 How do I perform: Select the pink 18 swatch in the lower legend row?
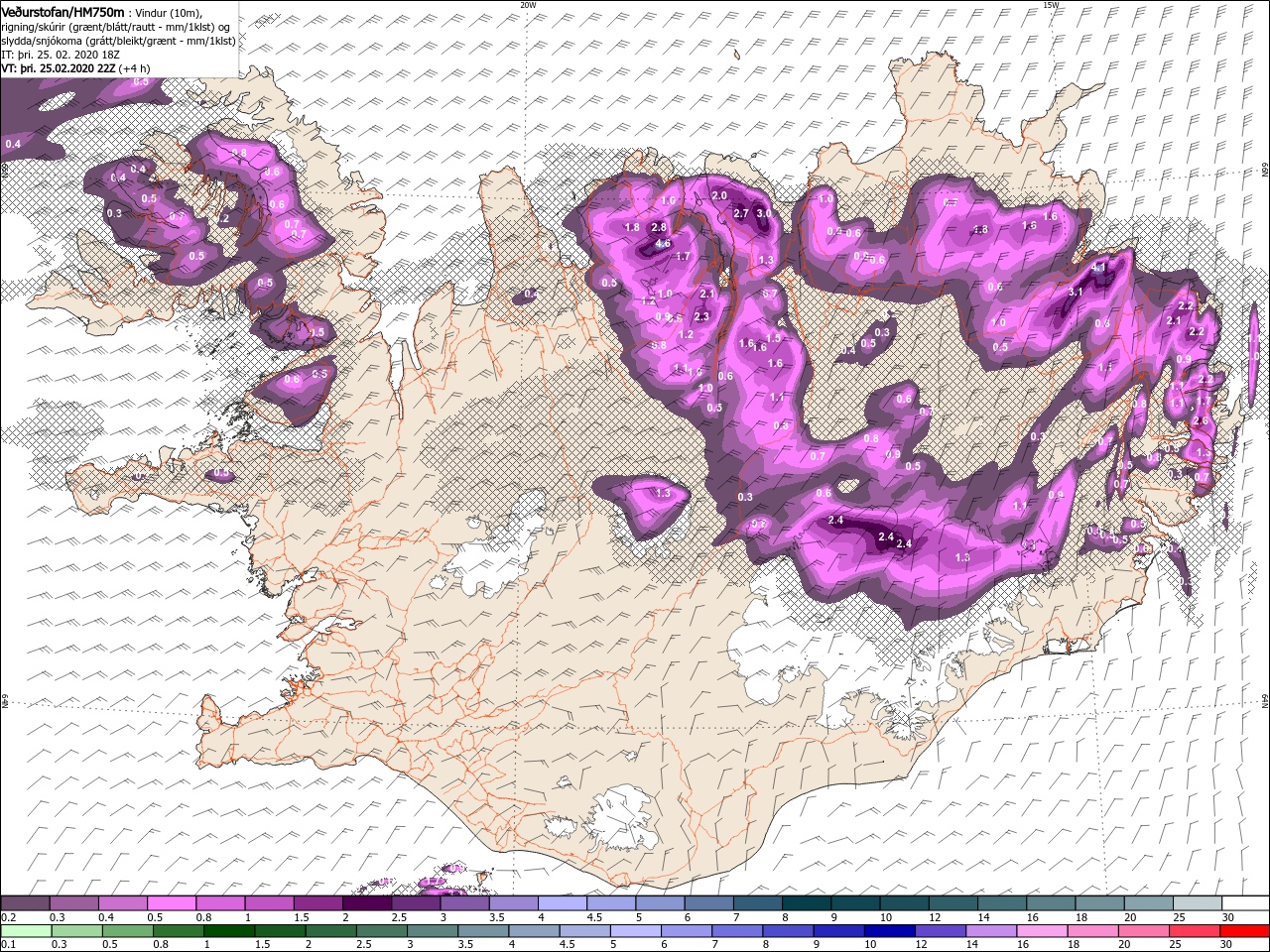coord(1092,931)
